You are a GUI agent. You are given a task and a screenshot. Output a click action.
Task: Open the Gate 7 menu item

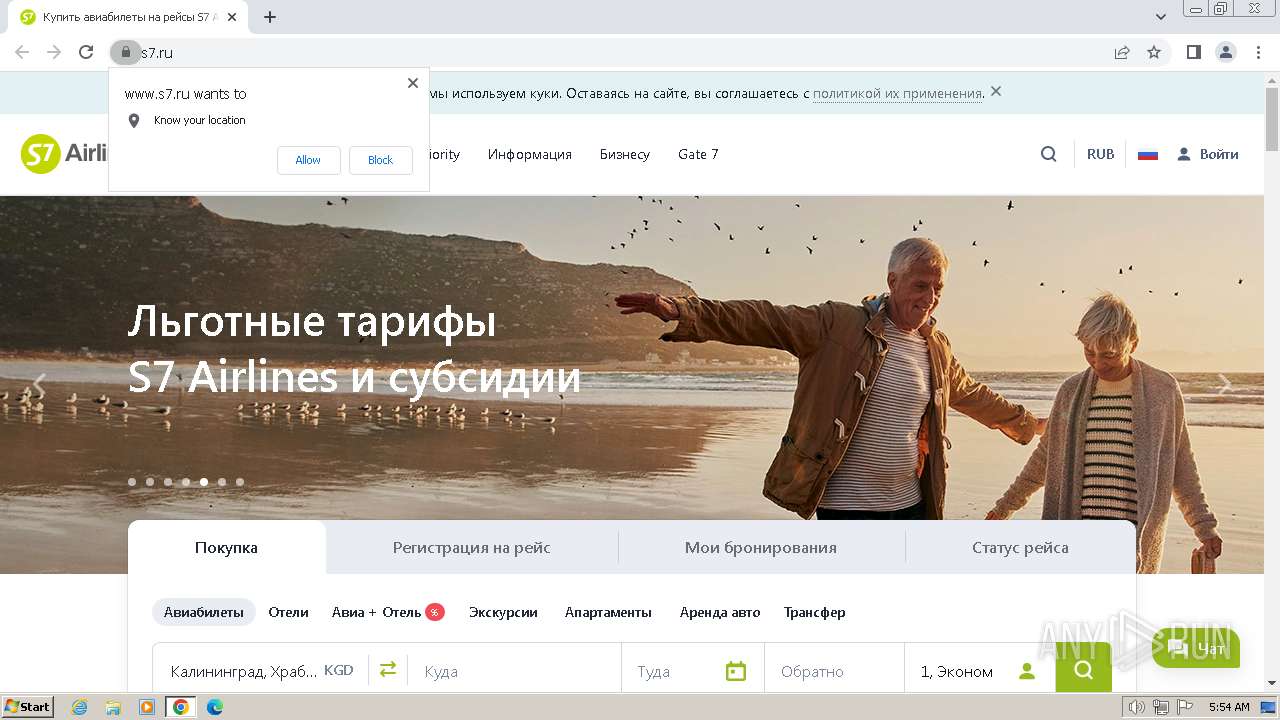pyautogui.click(x=698, y=154)
